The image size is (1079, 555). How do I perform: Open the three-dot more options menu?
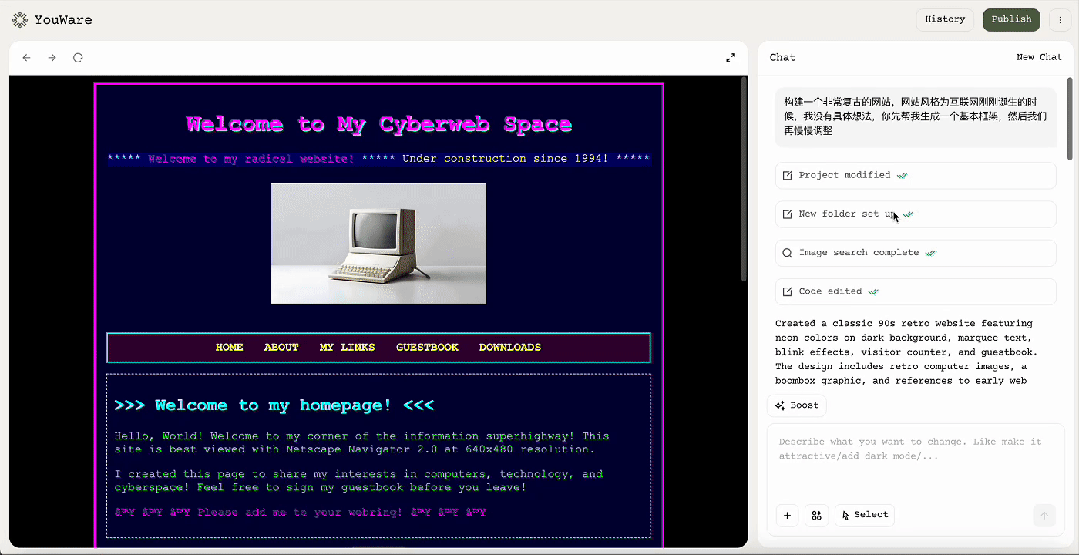pyautogui.click(x=1060, y=19)
